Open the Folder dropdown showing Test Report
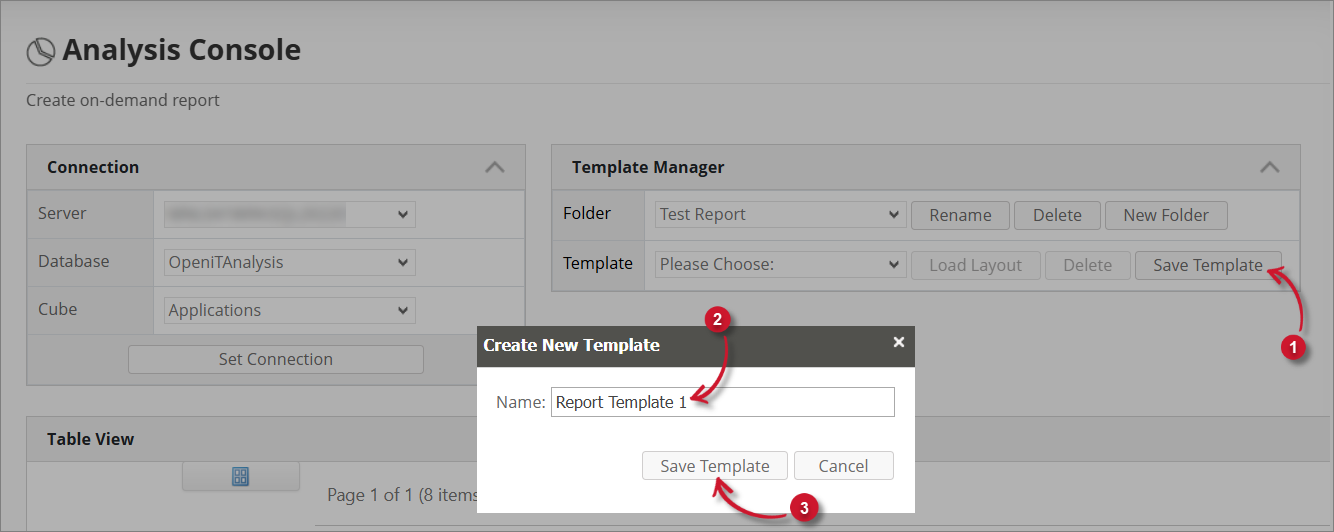 click(780, 215)
